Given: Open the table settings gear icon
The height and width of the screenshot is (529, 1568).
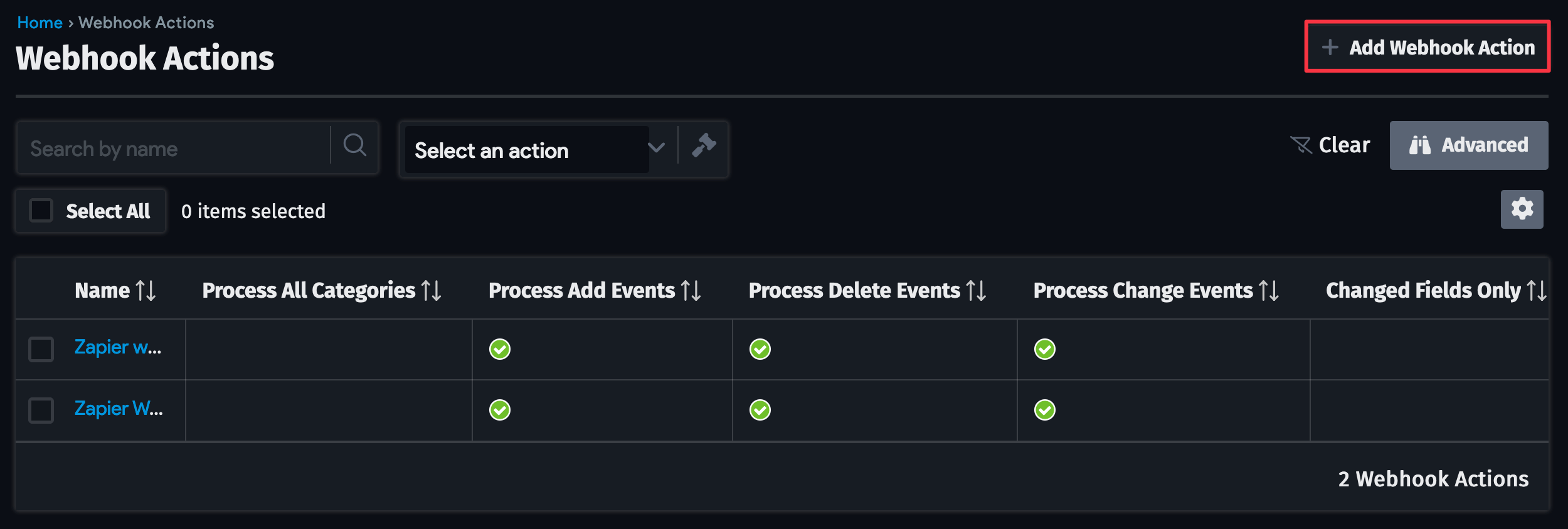Looking at the screenshot, I should coord(1522,209).
